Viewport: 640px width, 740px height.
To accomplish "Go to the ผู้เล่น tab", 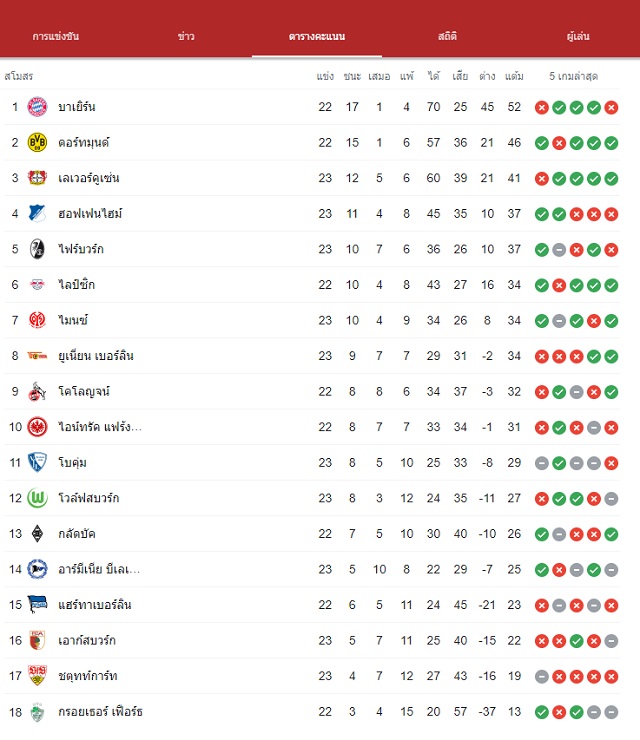I will coord(578,36).
